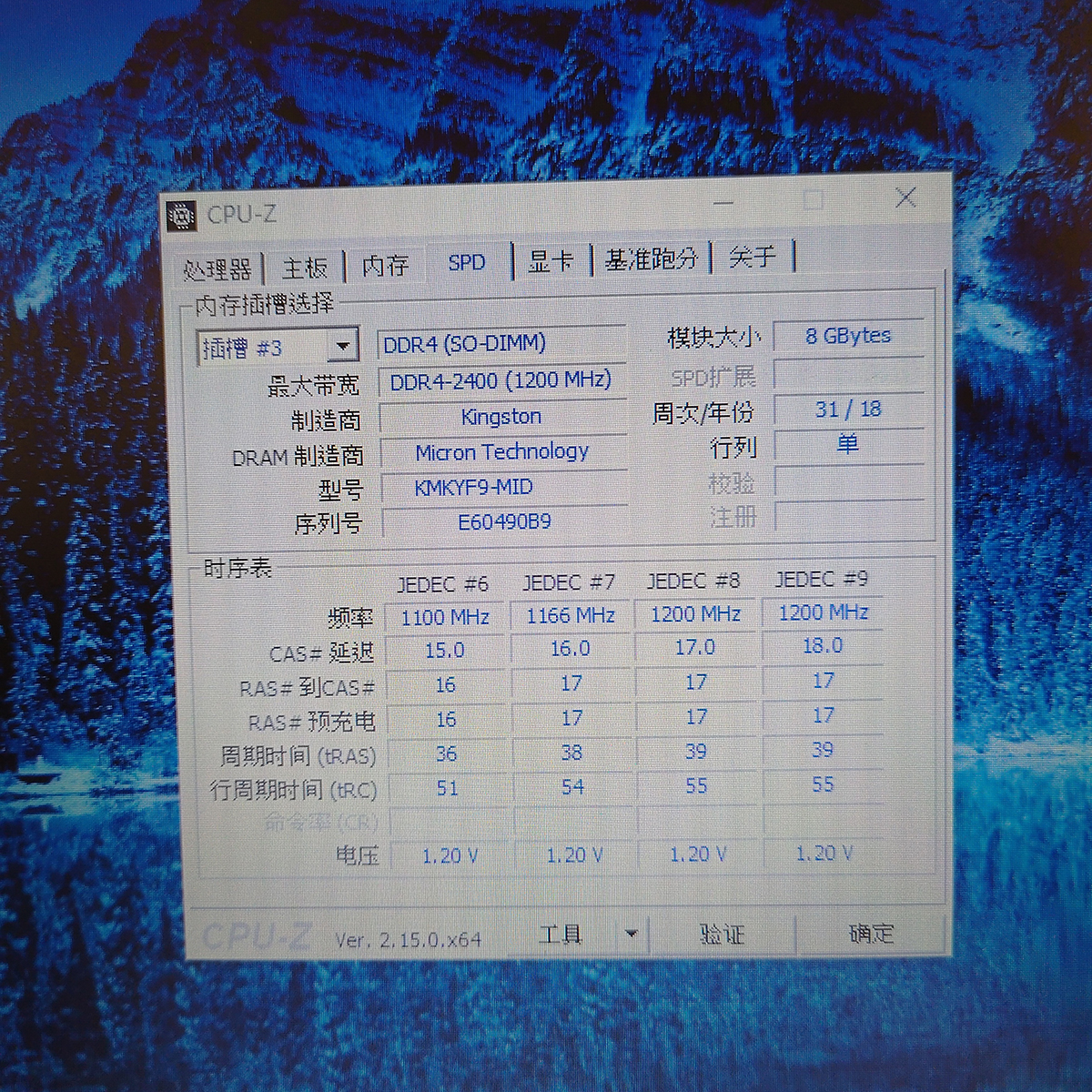Viewport: 1092px width, 1092px height.
Task: Switch to the 主板 tab
Action: coord(304,268)
